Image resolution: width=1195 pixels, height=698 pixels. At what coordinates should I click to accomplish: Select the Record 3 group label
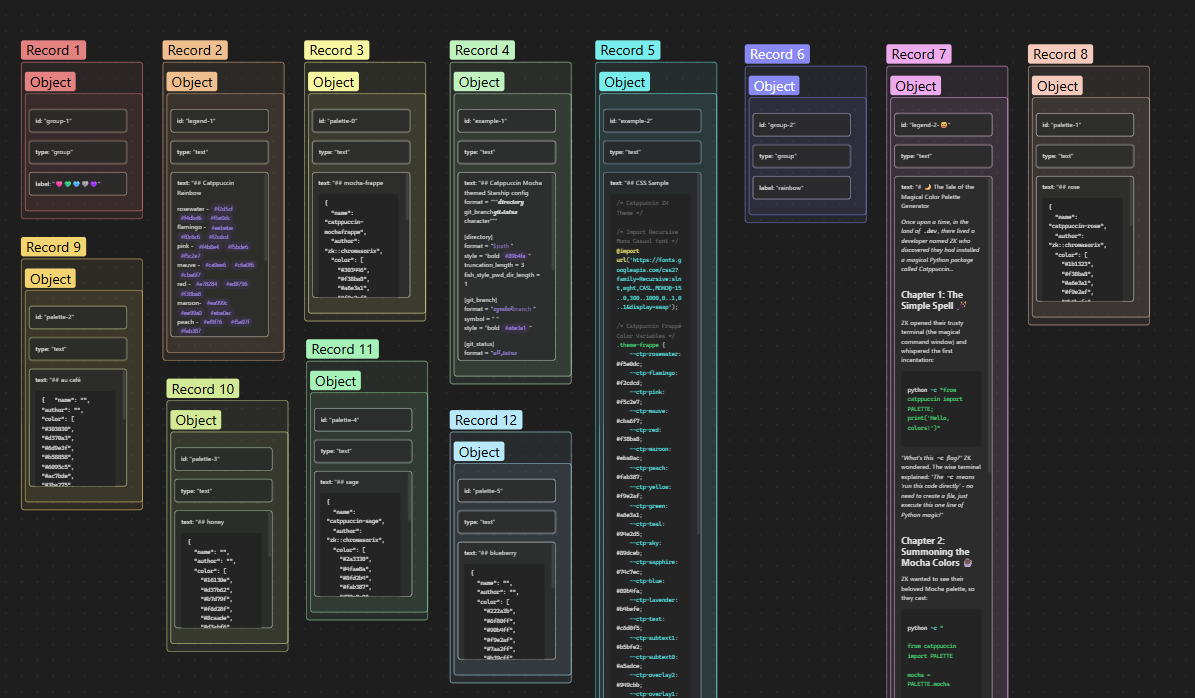(337, 50)
